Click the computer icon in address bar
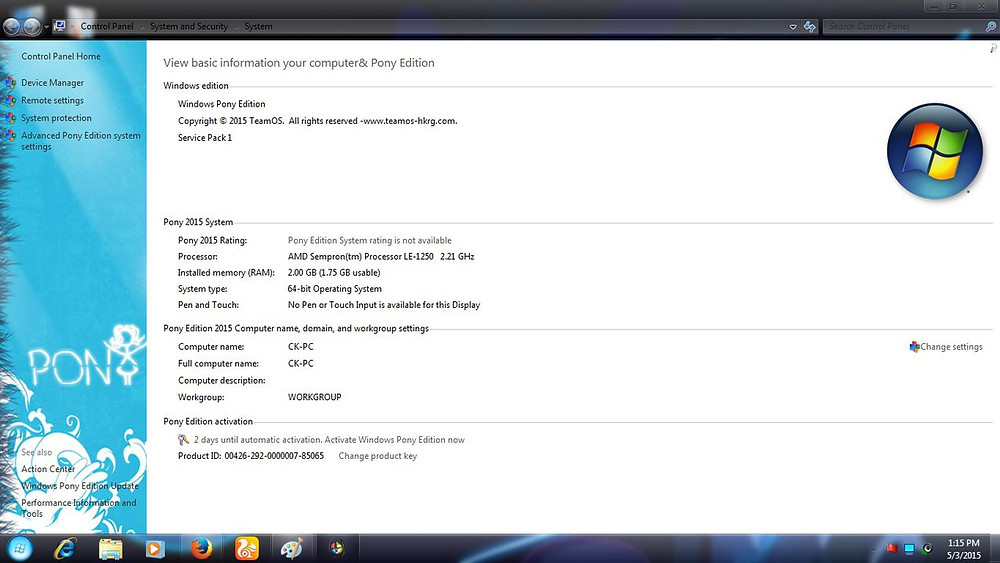1000x563 pixels. [x=59, y=26]
